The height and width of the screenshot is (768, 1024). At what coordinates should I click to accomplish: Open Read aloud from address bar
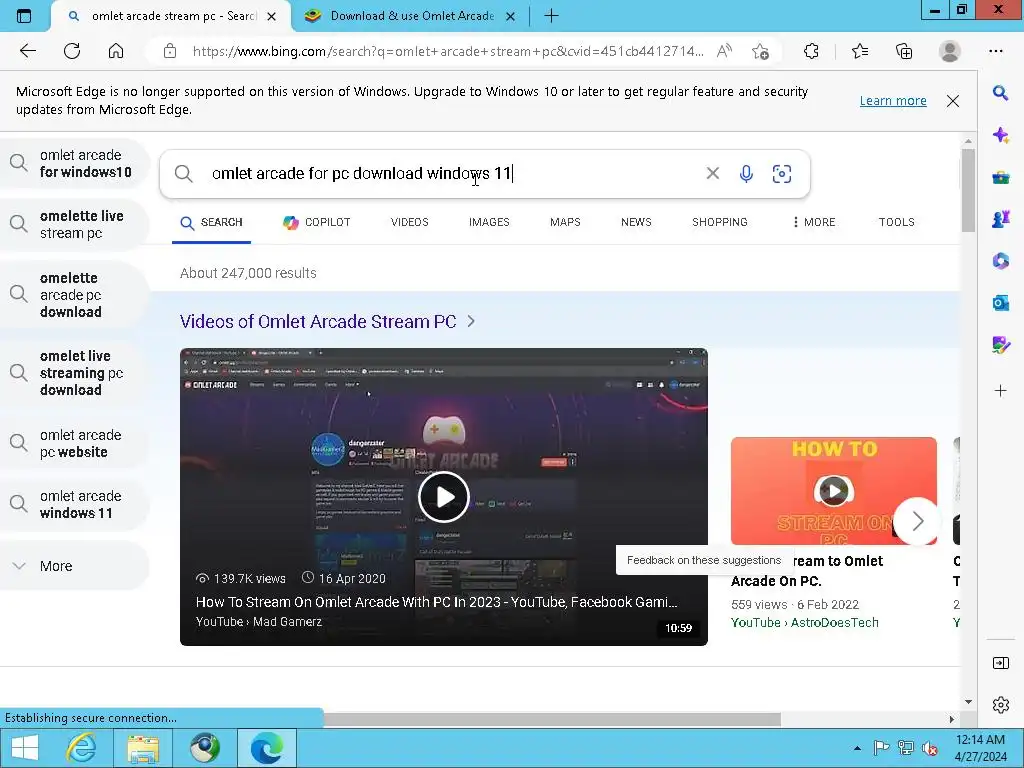tap(724, 51)
